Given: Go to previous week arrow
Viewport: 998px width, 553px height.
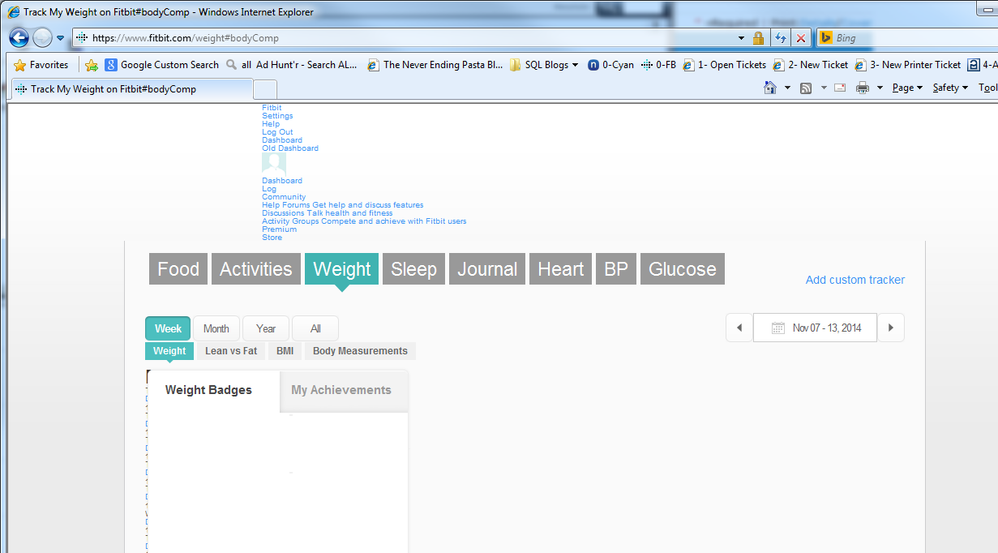Looking at the screenshot, I should click(x=740, y=328).
